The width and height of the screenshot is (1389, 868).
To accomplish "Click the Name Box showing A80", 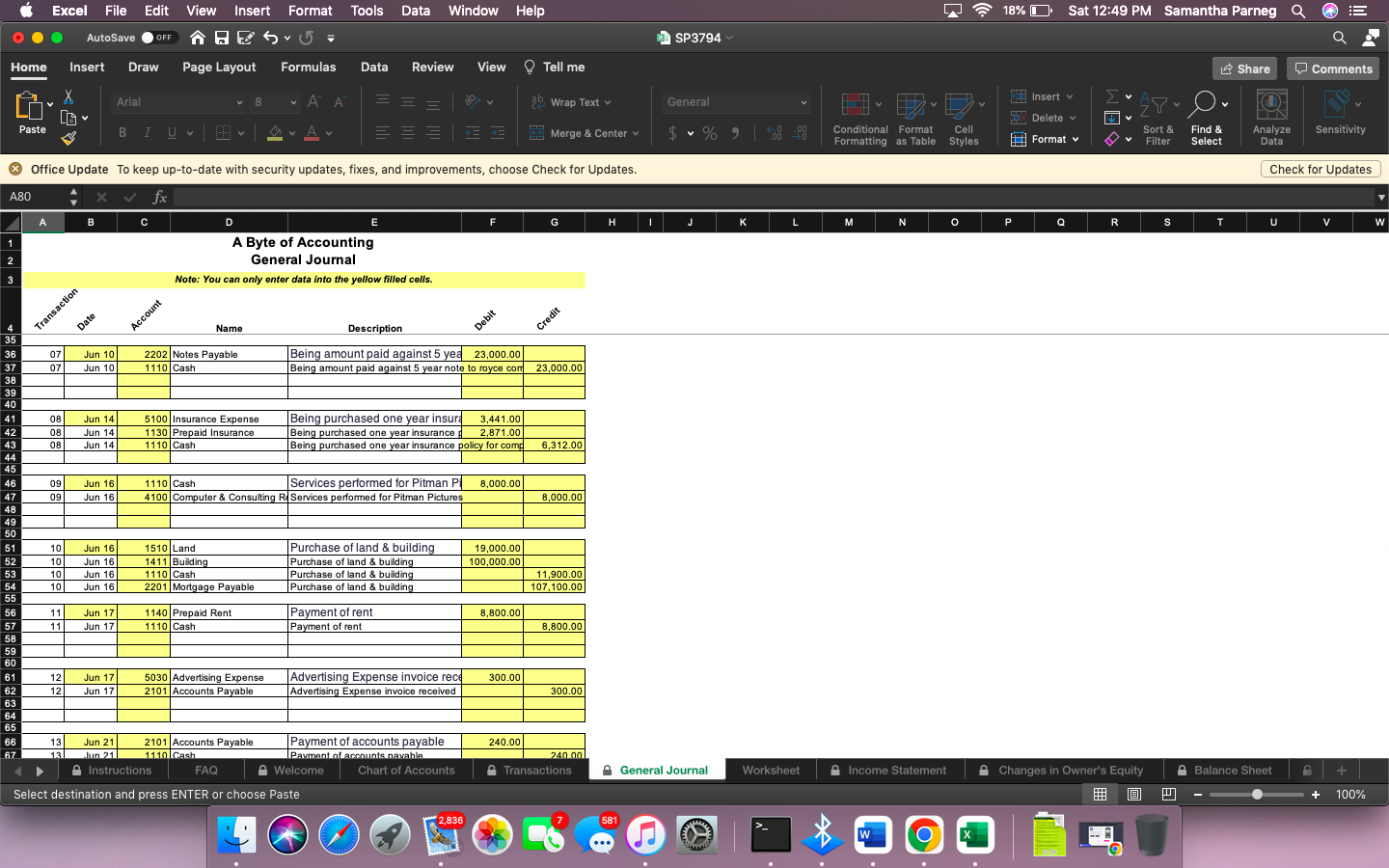I will (36, 197).
